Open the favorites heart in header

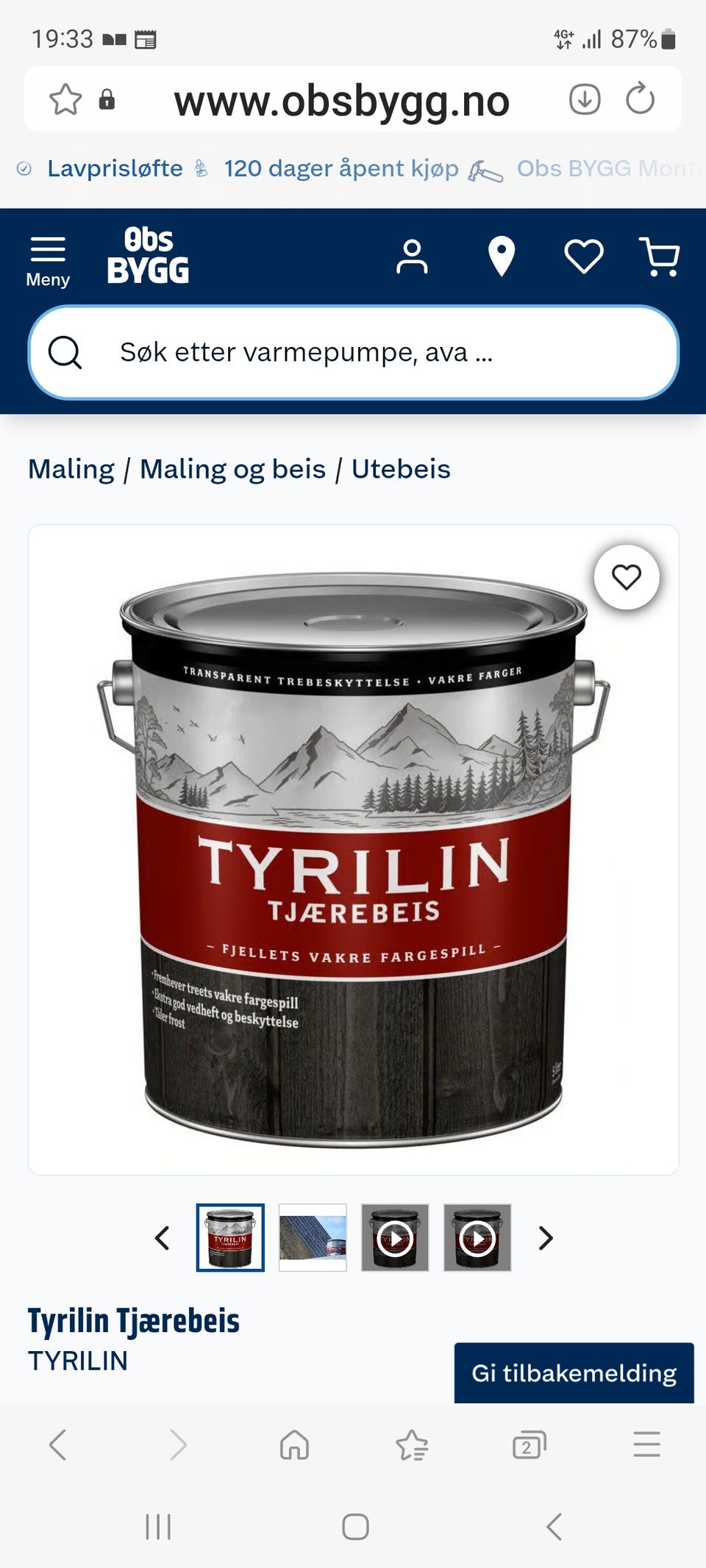pyautogui.click(x=584, y=257)
